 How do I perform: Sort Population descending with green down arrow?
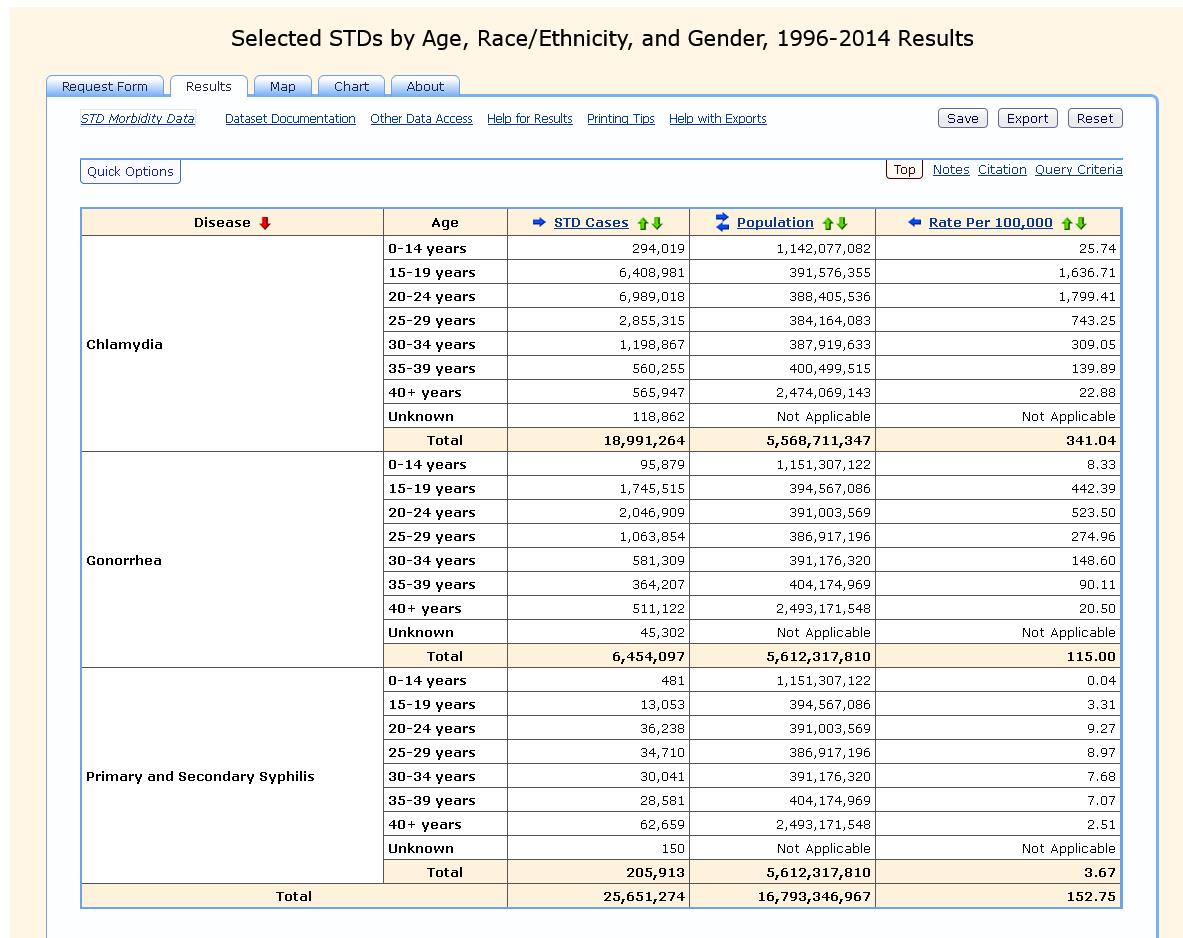pos(842,224)
